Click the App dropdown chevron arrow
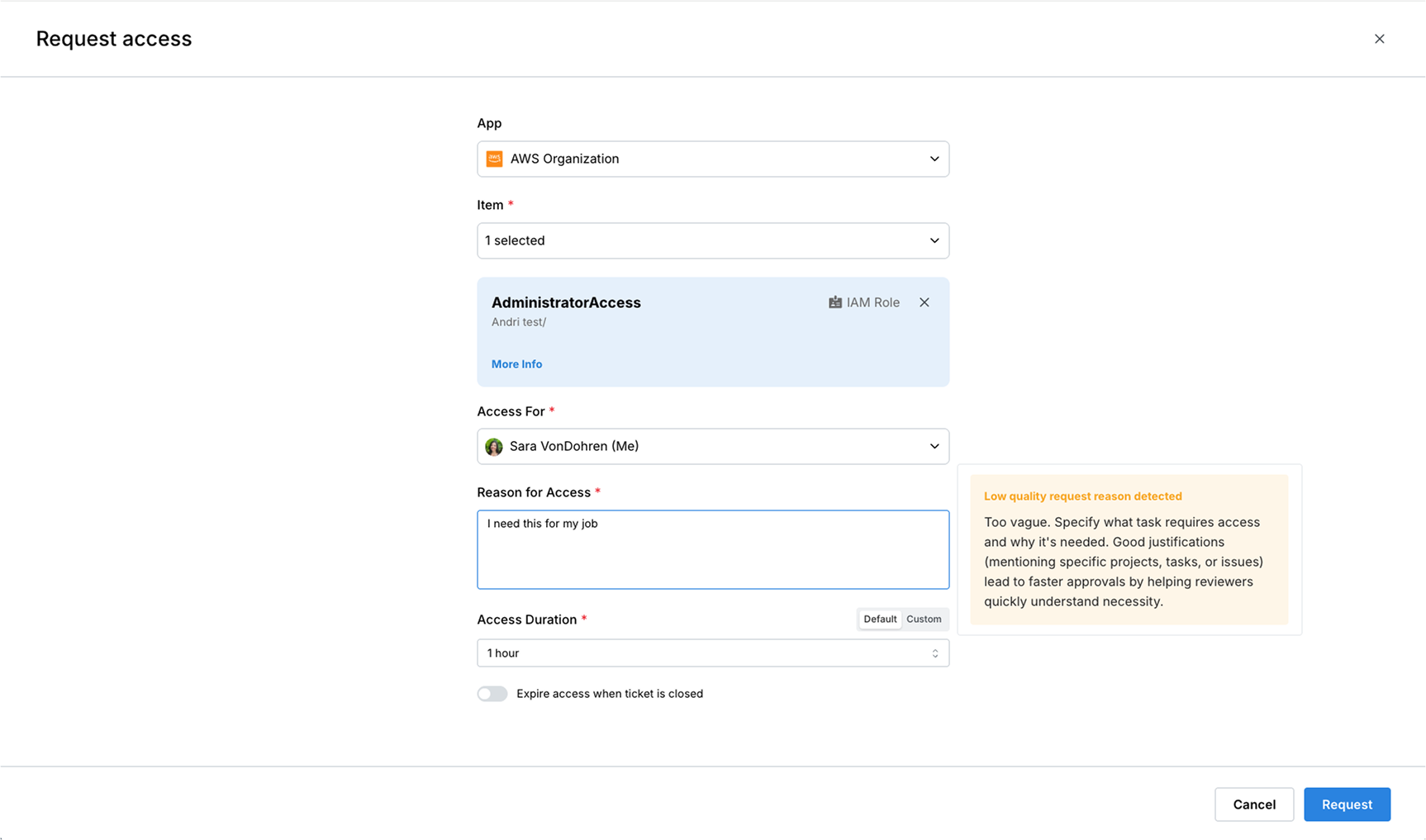This screenshot has height=840, width=1426. point(934,159)
